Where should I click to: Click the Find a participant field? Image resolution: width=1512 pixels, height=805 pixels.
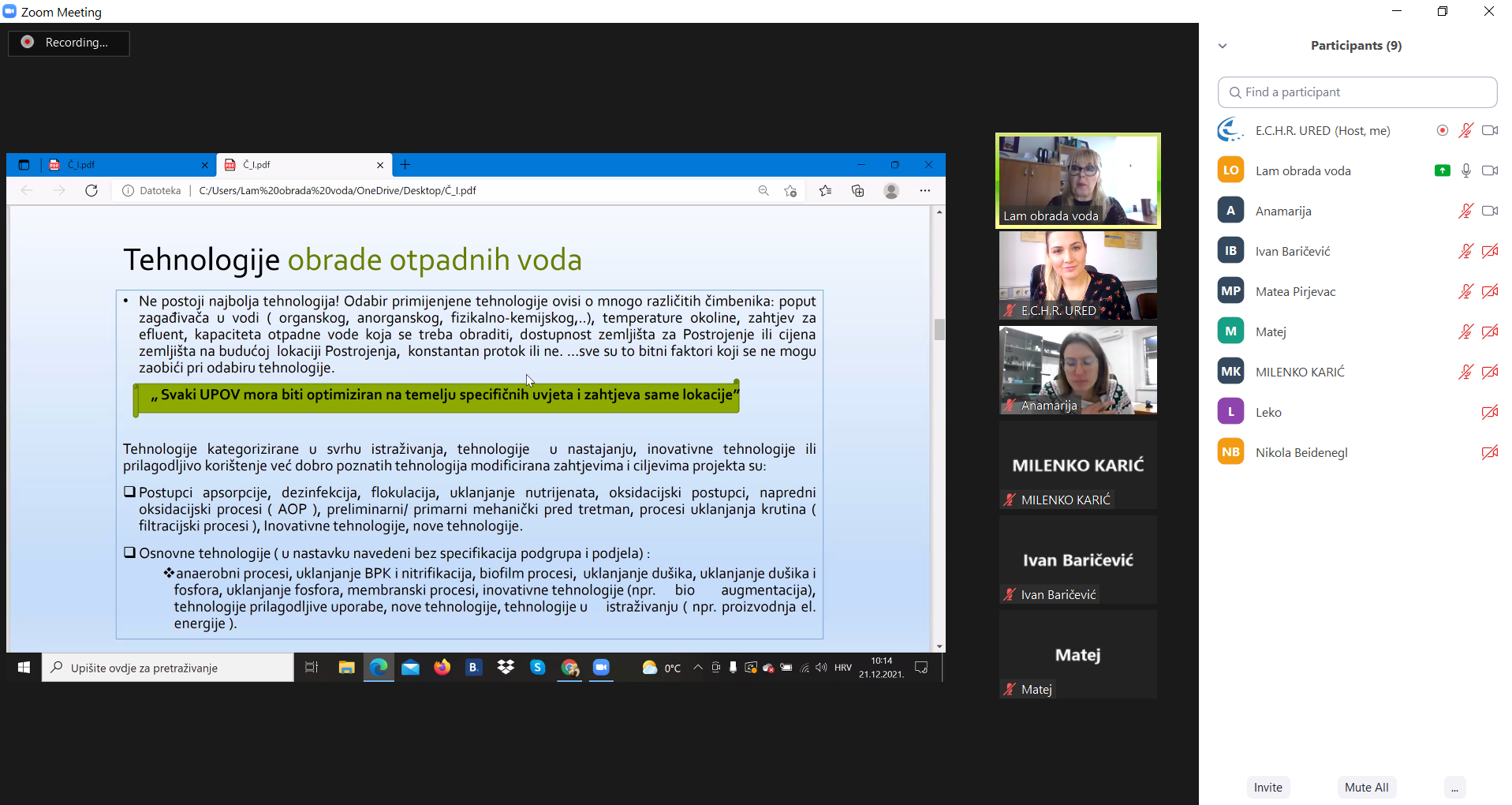coord(1357,92)
